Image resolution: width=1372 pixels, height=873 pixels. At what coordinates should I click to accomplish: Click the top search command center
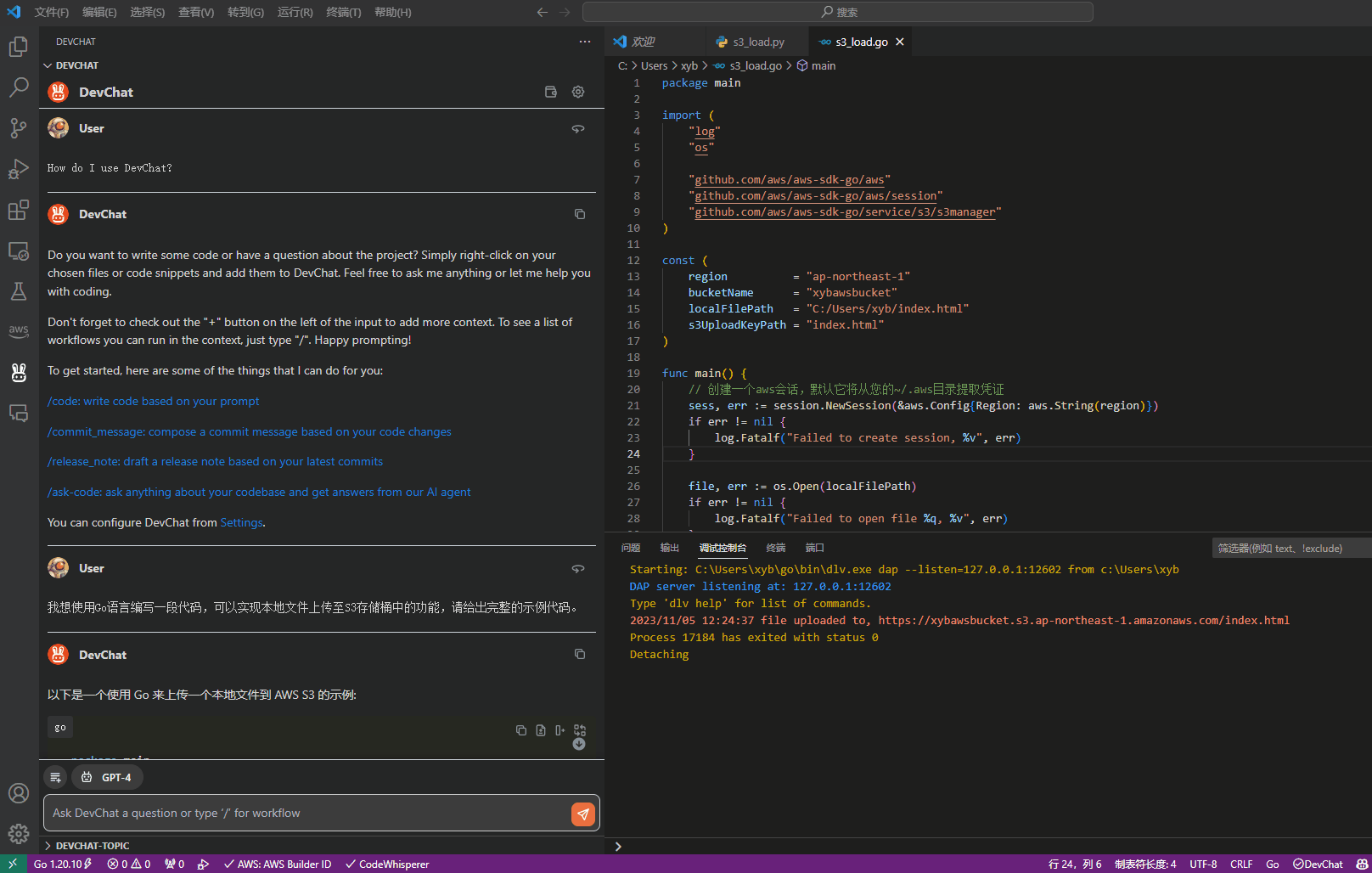click(x=838, y=12)
